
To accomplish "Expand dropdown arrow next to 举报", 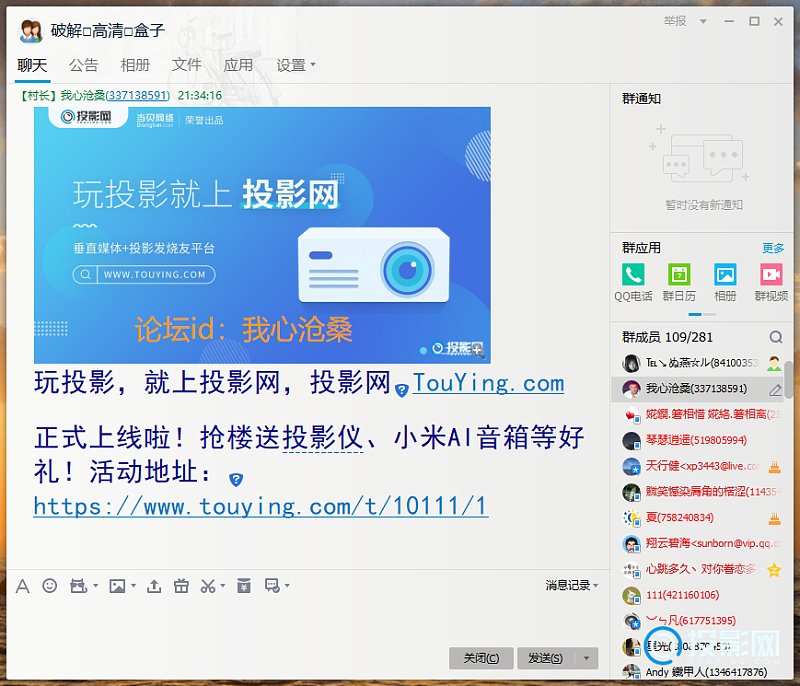I will [x=703, y=21].
